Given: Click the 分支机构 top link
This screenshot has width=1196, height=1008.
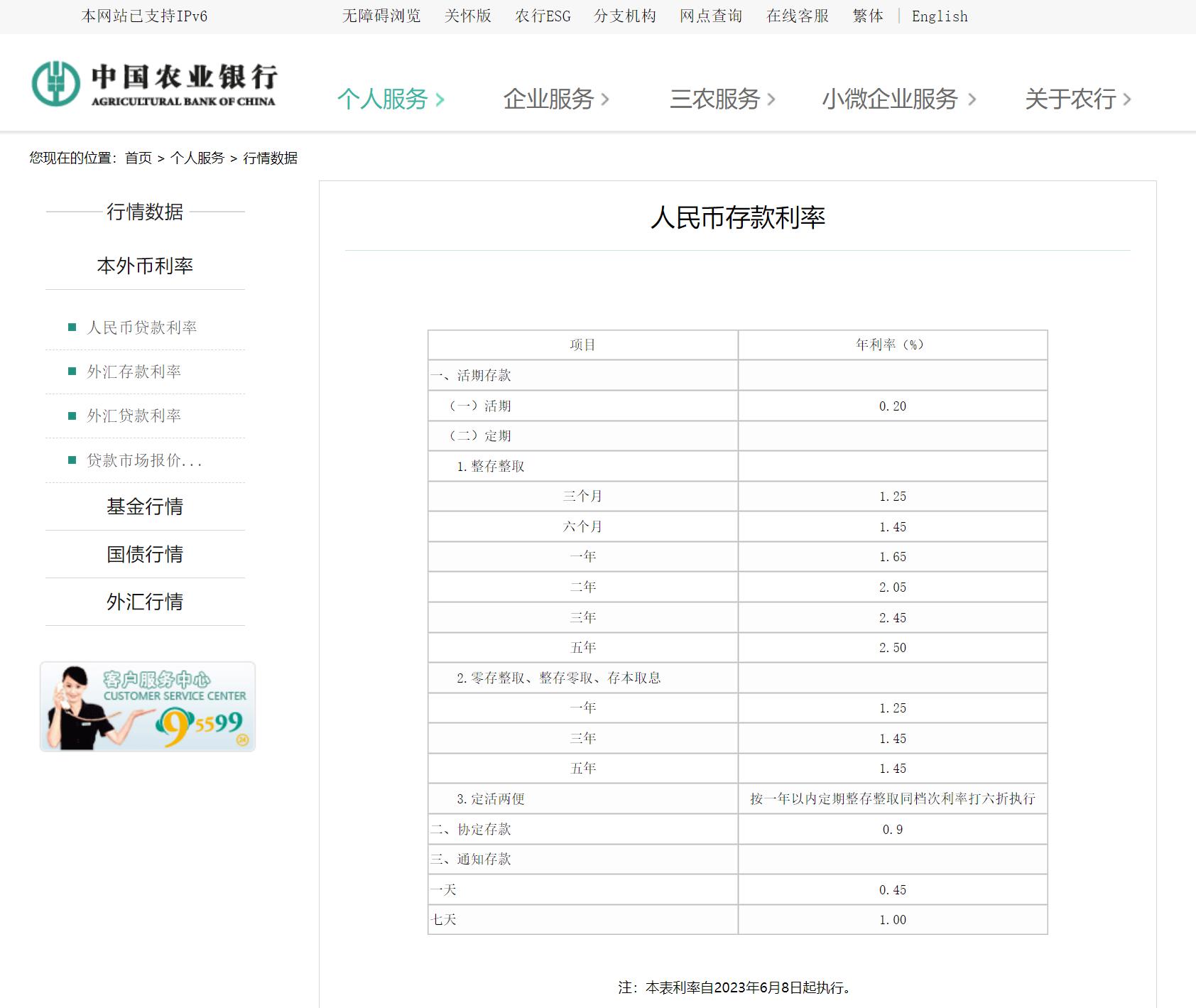Looking at the screenshot, I should 624,16.
